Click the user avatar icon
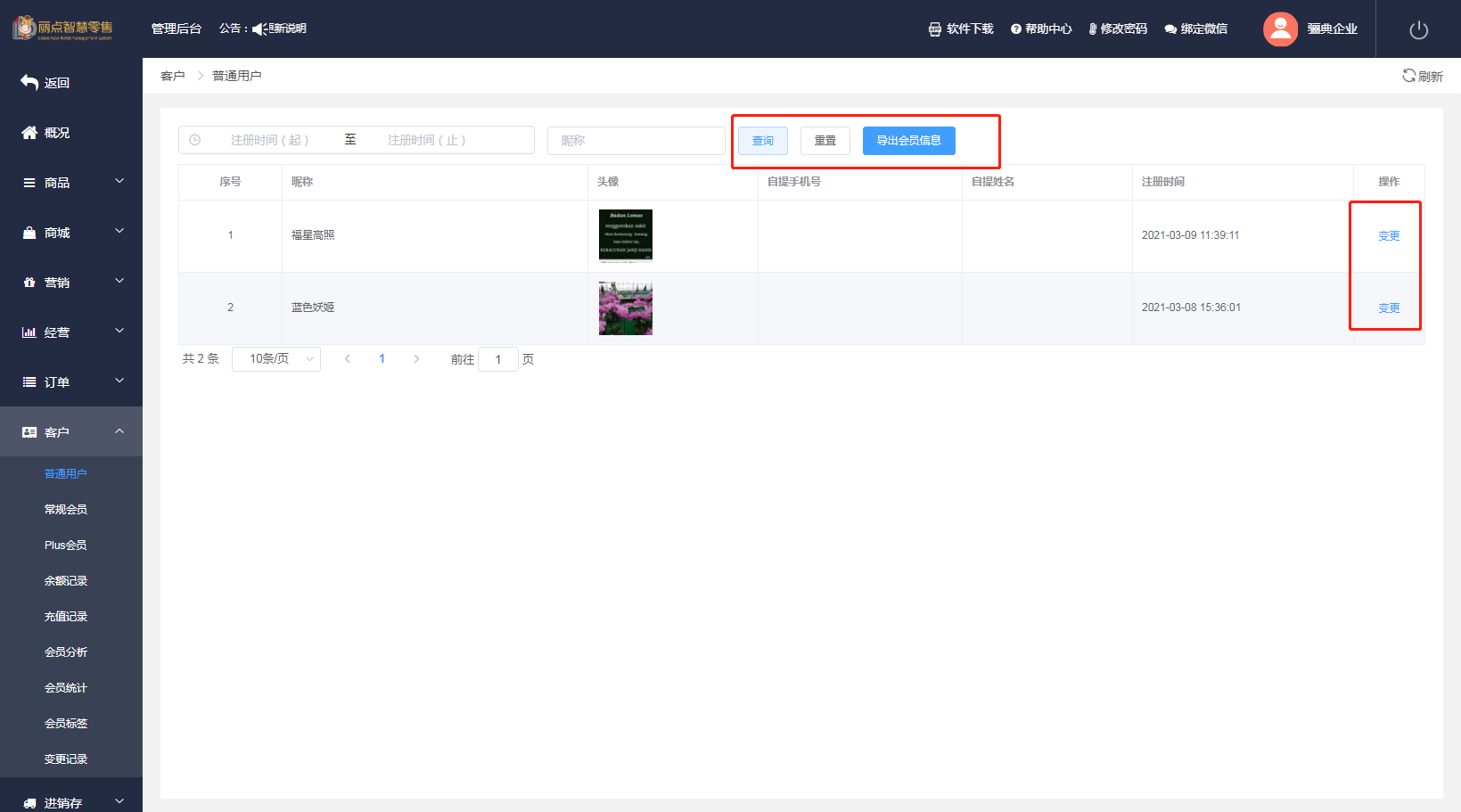Viewport: 1461px width, 812px height. [1280, 29]
